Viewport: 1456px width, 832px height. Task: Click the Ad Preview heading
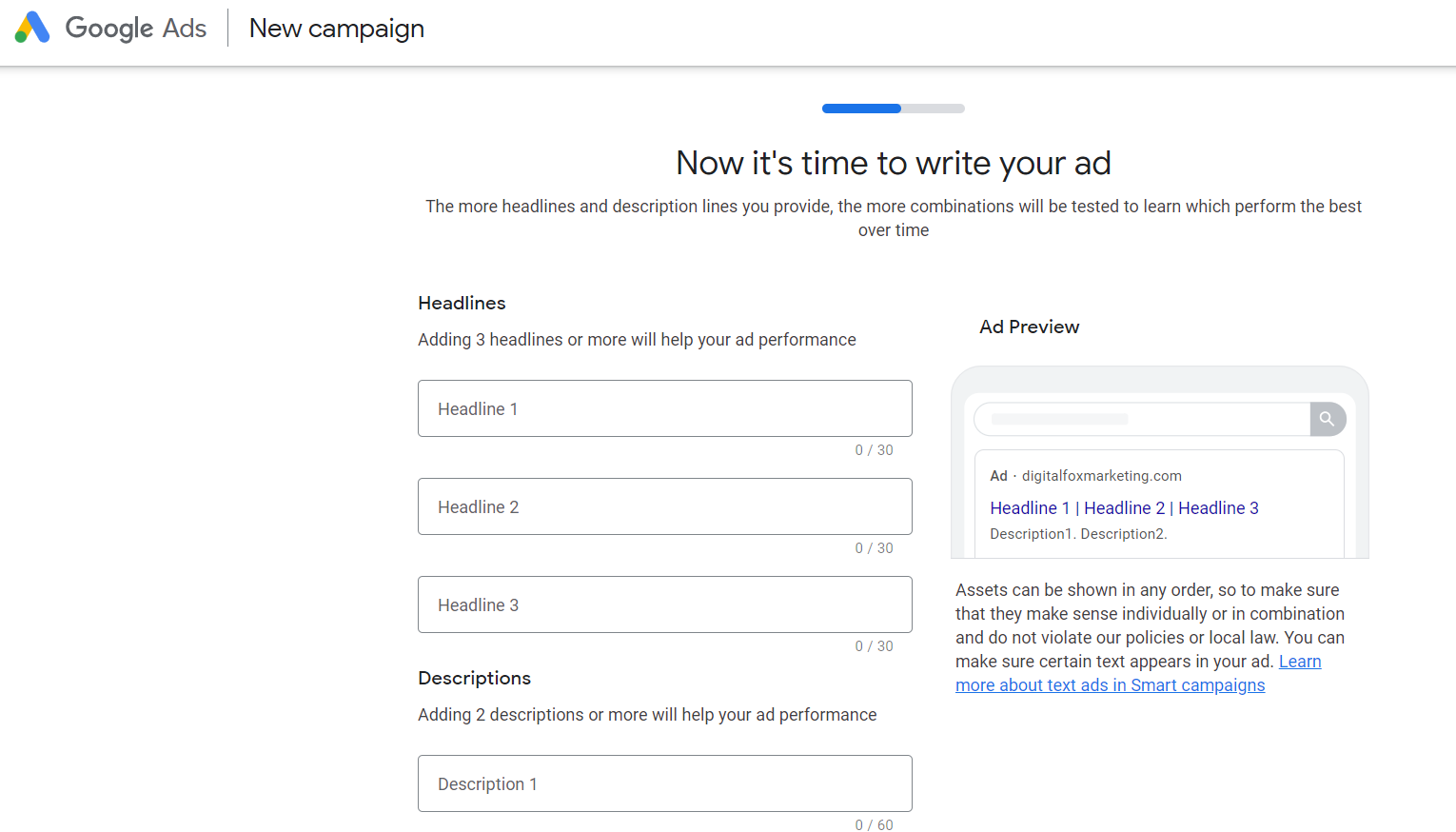tap(1029, 327)
